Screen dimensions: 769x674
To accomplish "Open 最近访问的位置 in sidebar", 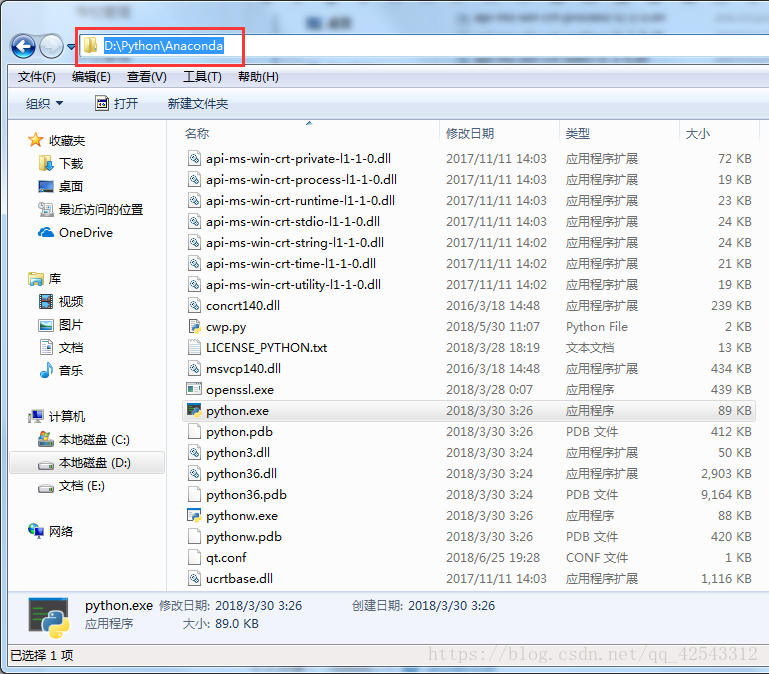I will 91,209.
